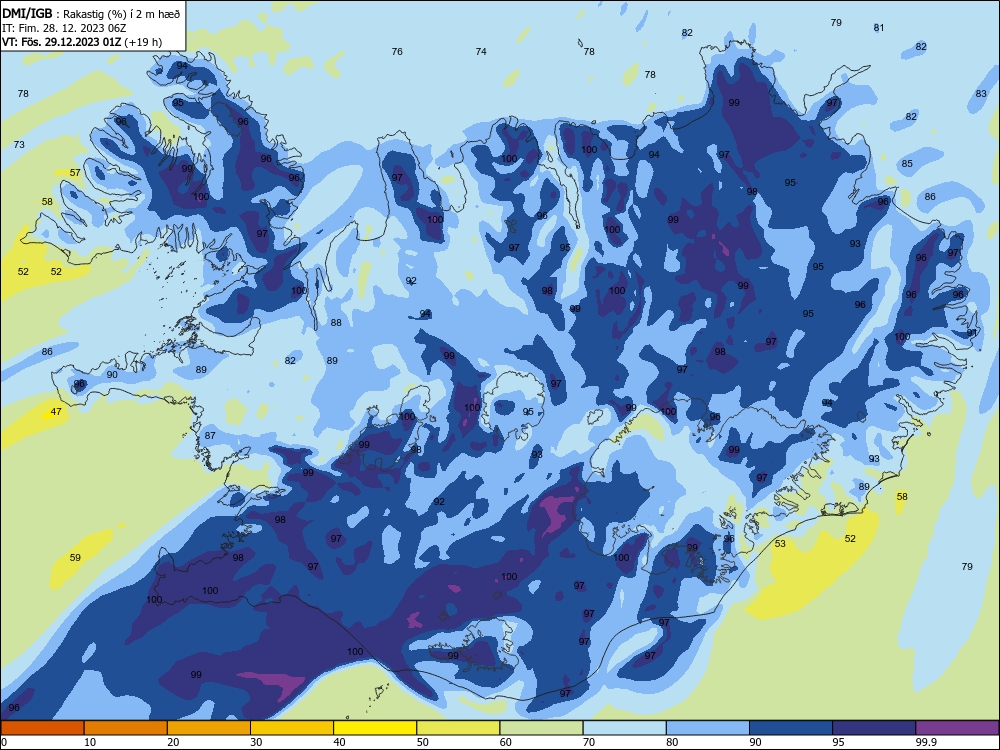Click the legend tick label '50'
Image resolution: width=1000 pixels, height=750 pixels.
point(422,742)
